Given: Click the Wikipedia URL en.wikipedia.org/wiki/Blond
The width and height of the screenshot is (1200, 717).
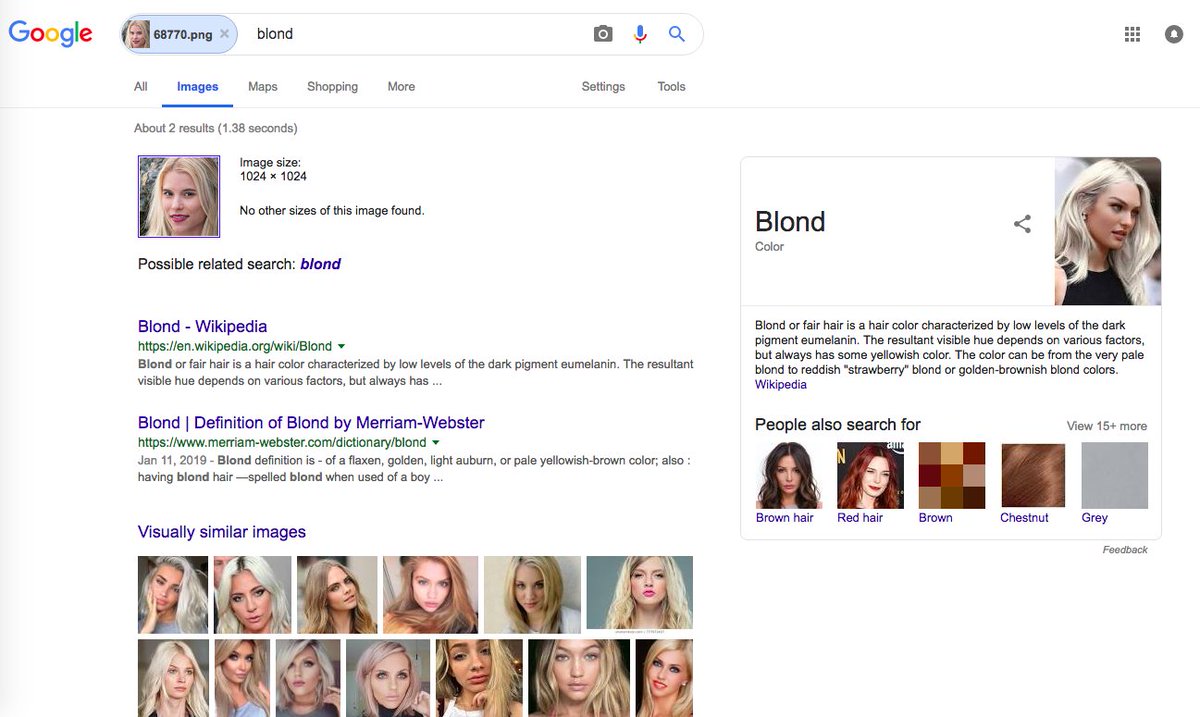Looking at the screenshot, I should click(x=235, y=346).
